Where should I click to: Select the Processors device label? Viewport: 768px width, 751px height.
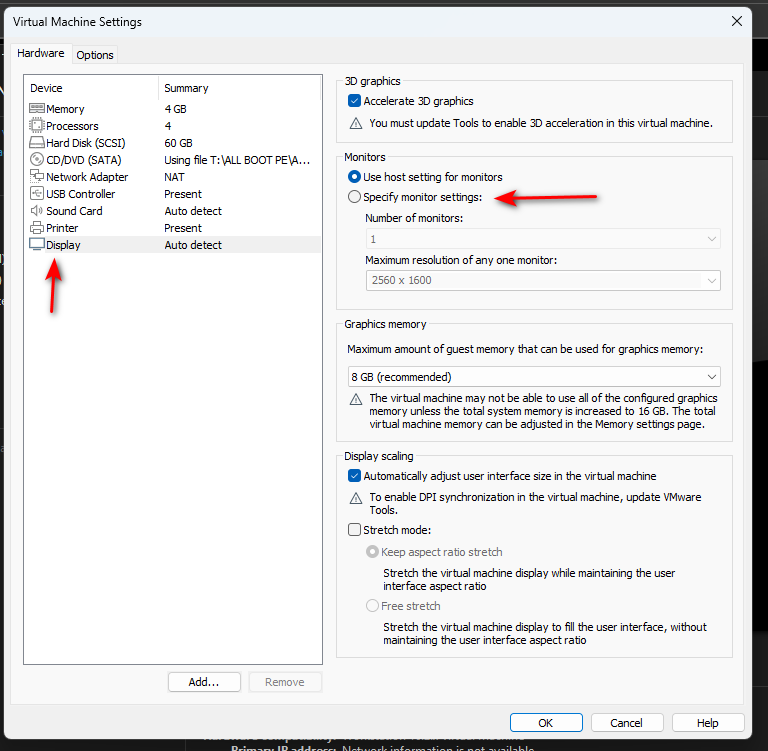coord(72,126)
